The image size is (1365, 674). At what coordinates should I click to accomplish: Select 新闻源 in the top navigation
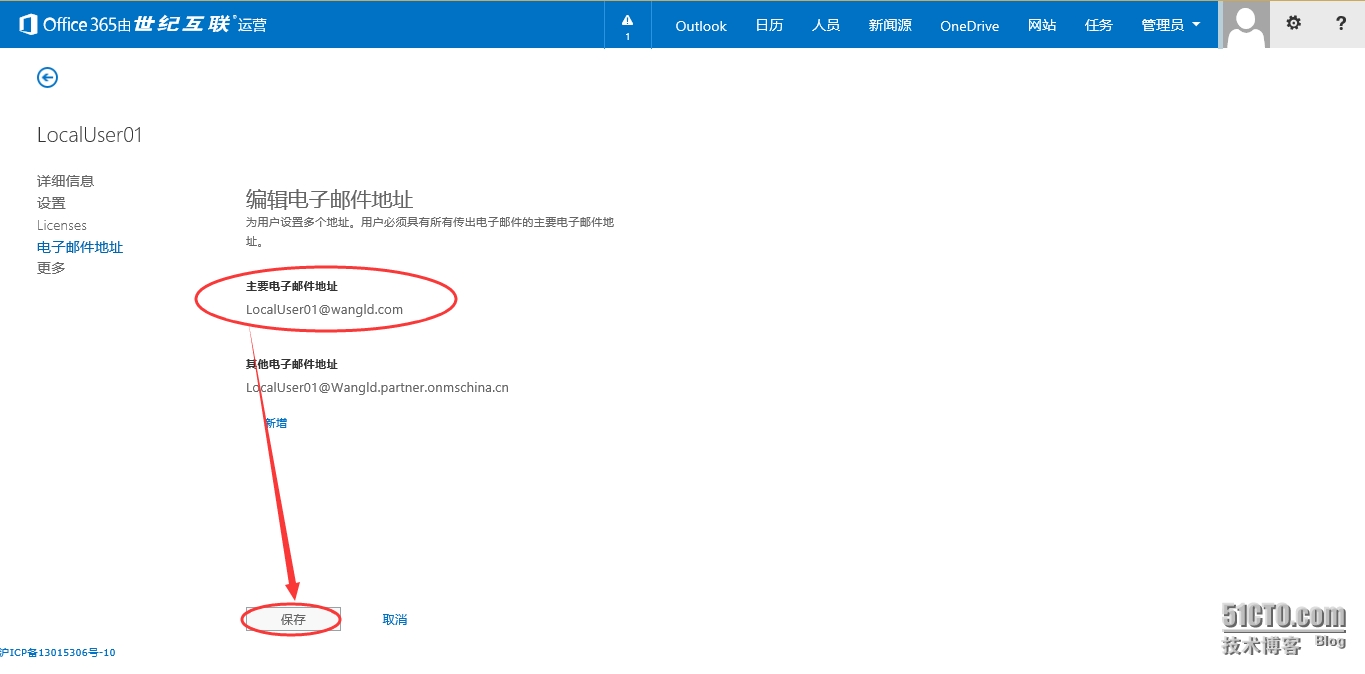(x=889, y=25)
